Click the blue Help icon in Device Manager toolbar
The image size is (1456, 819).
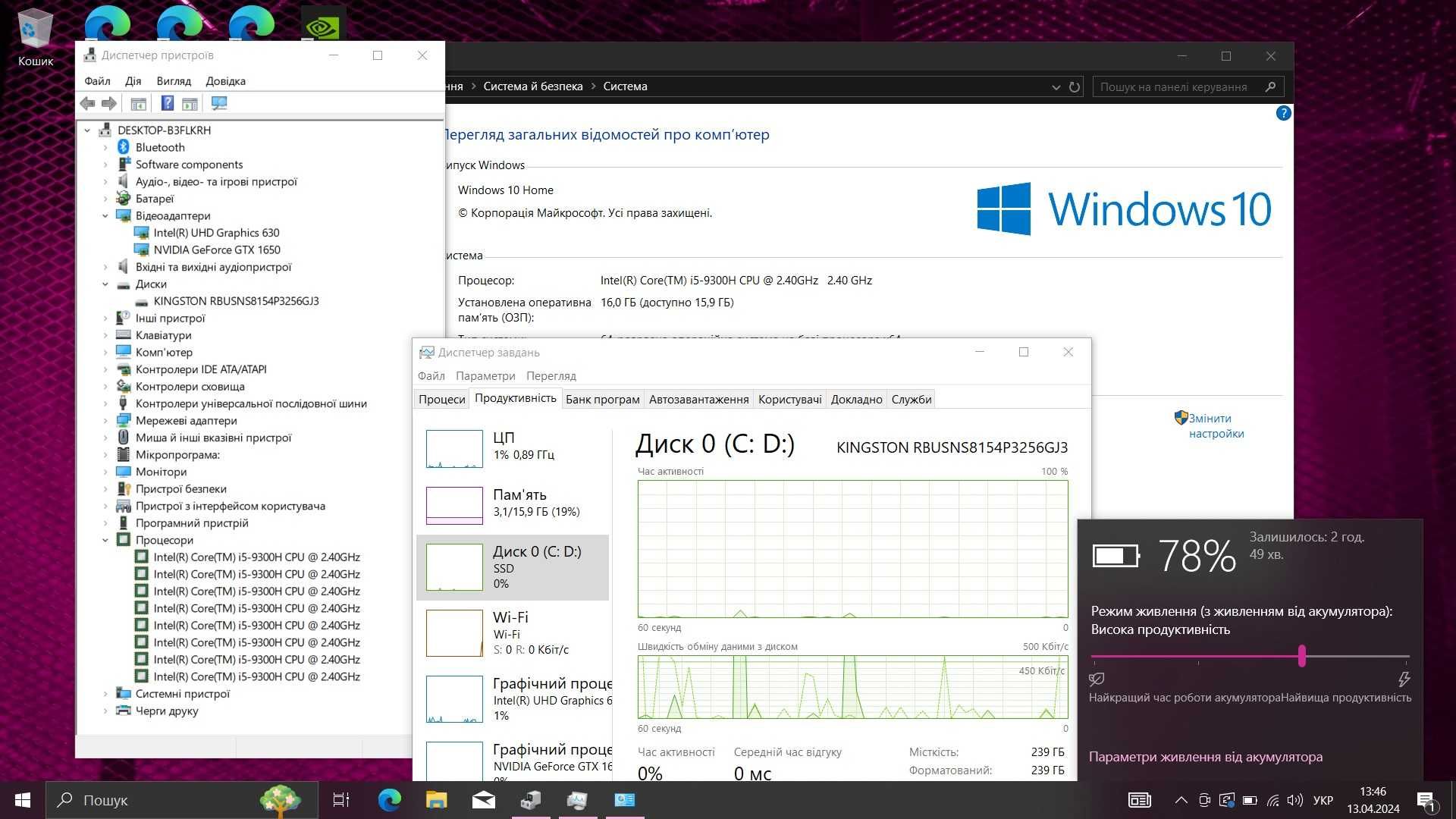point(168,103)
